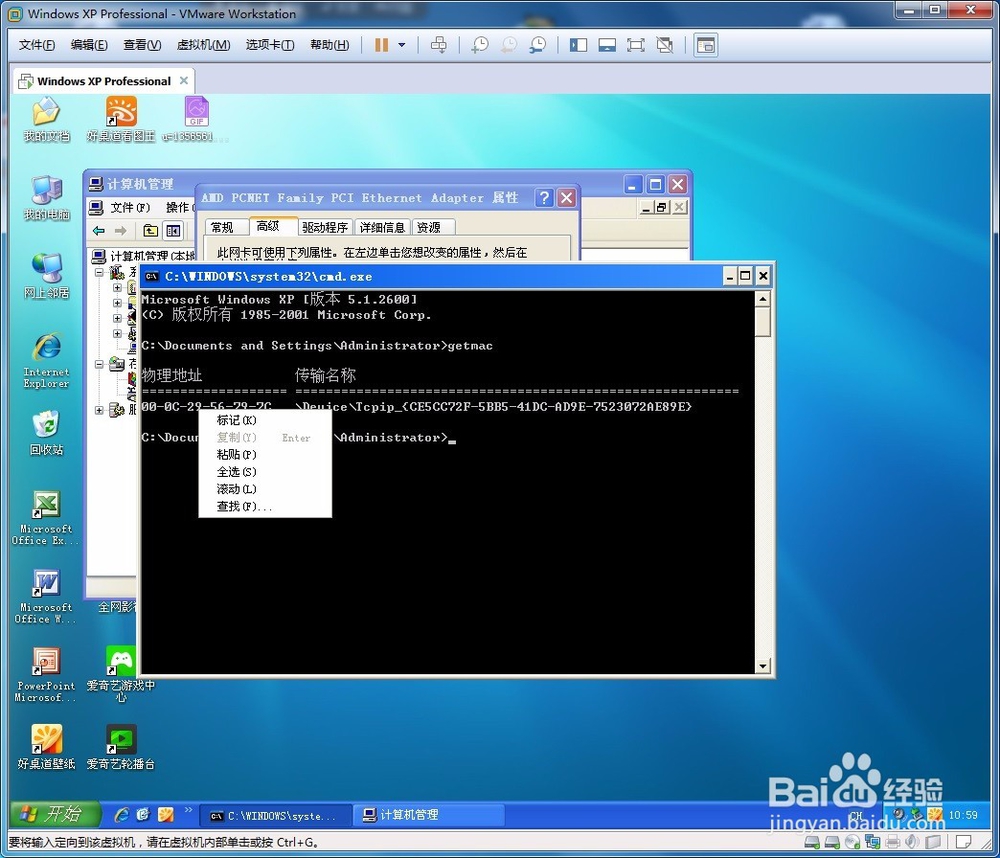This screenshot has width=1000, height=858.
Task: Toggle the VMware library sidebar icon
Action: (x=578, y=45)
